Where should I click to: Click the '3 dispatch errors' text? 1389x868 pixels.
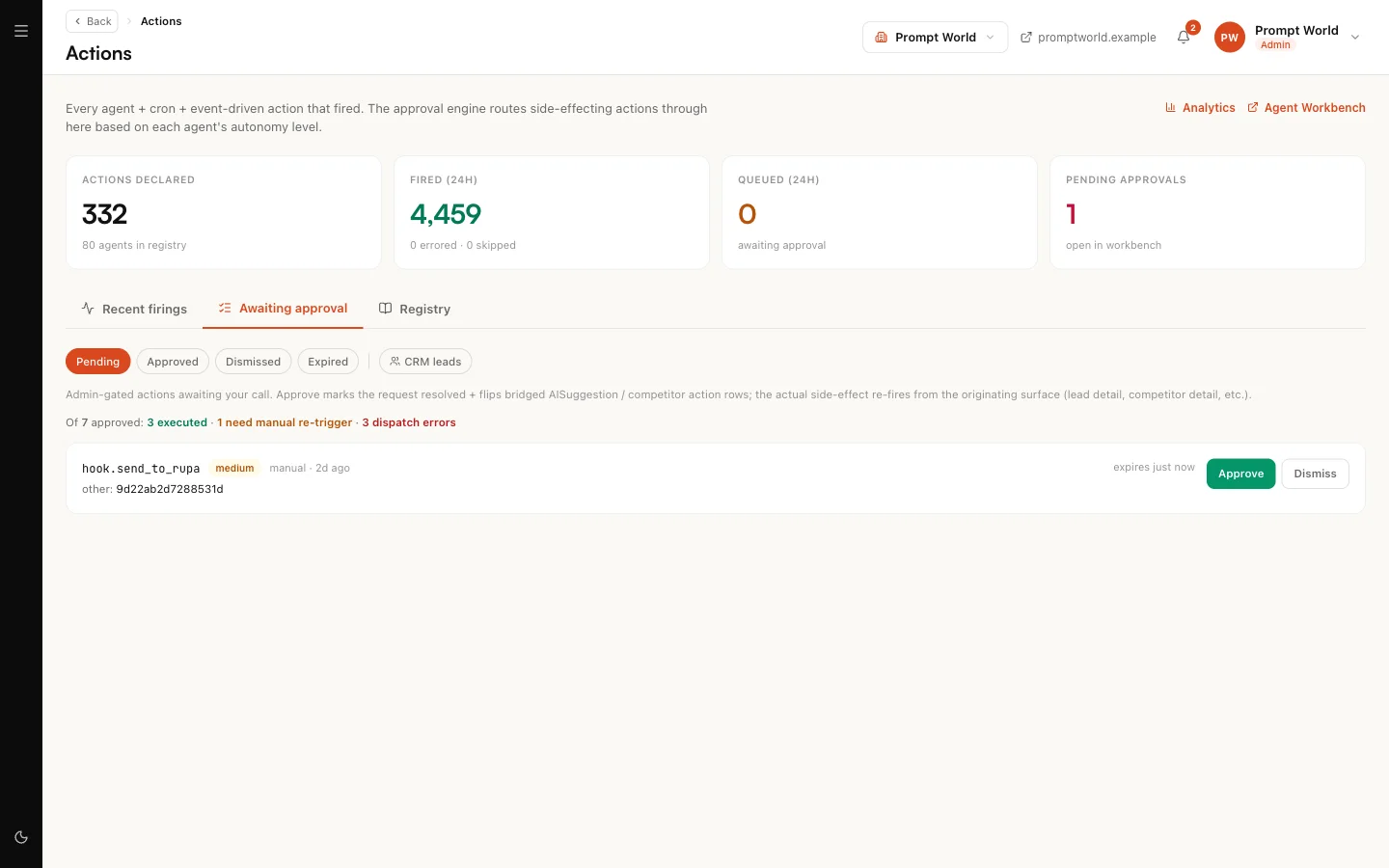[x=409, y=422]
